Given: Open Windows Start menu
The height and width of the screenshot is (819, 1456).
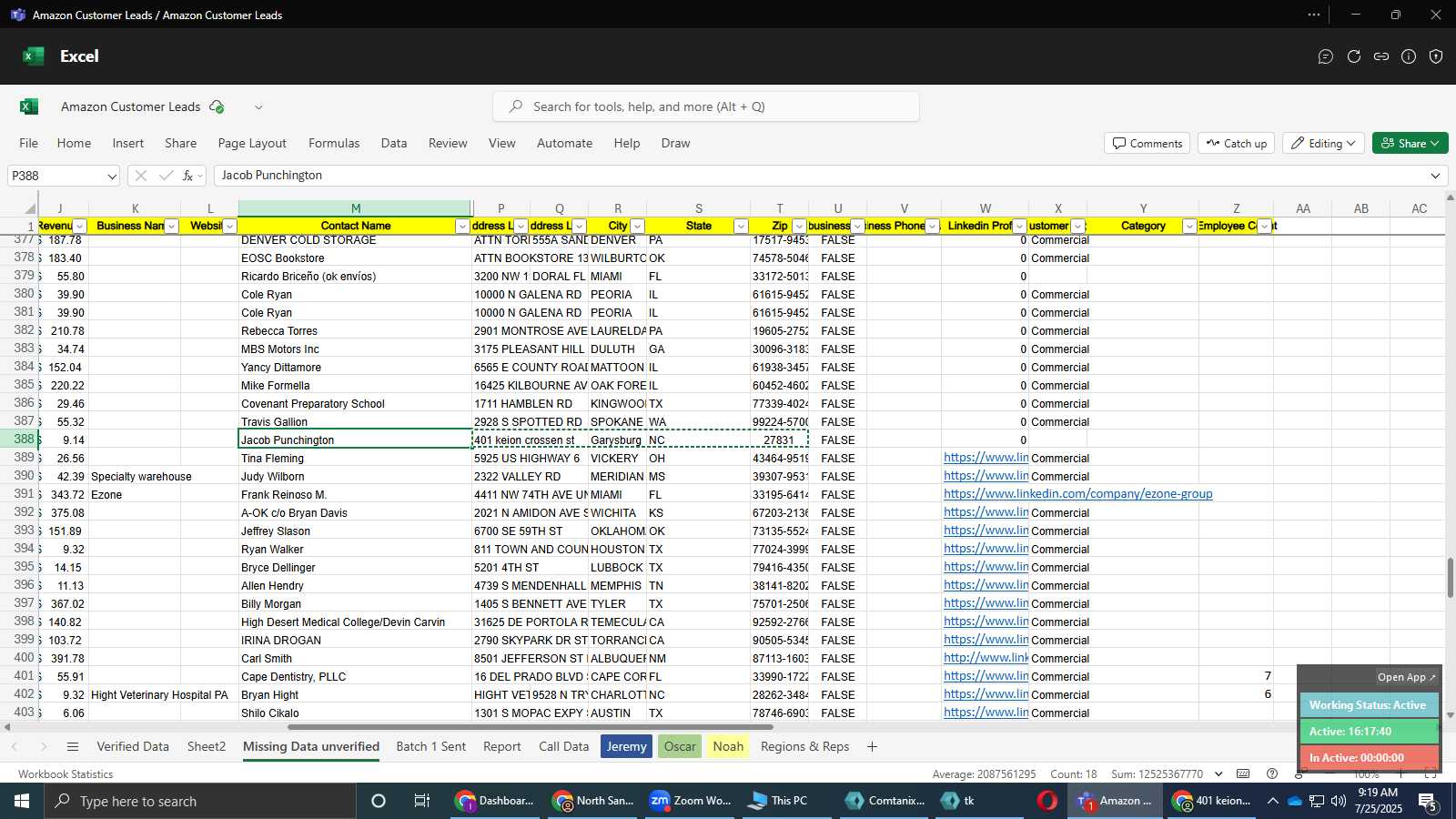Looking at the screenshot, I should click(x=22, y=801).
